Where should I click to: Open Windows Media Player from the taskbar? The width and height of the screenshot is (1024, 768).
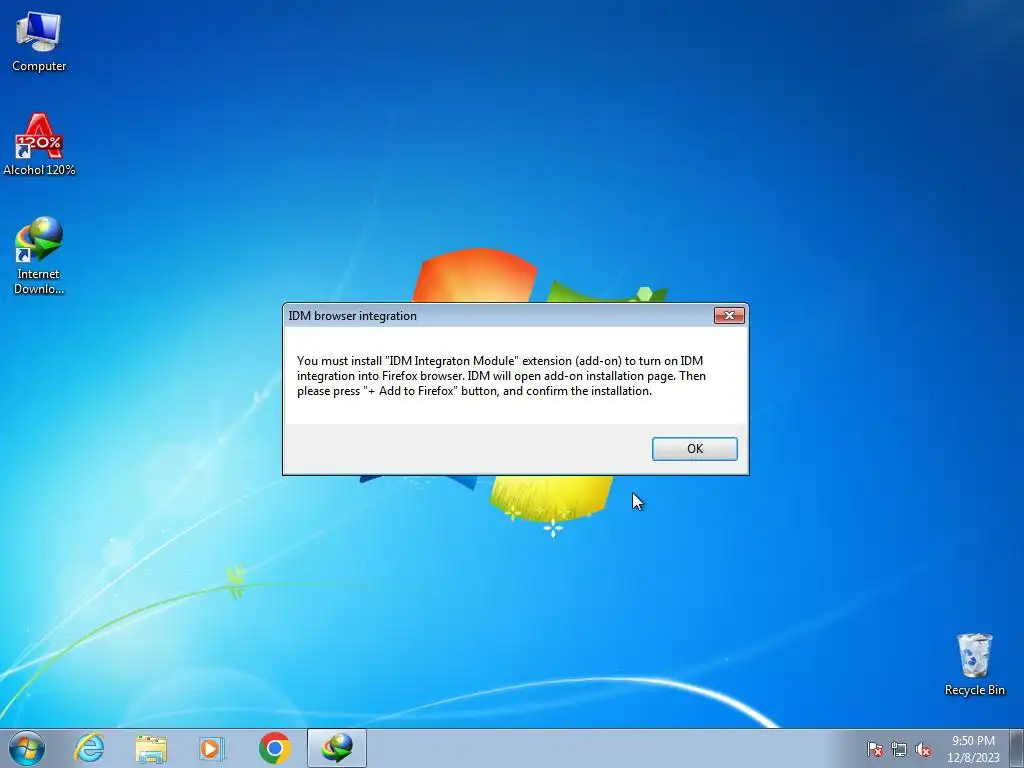point(212,748)
